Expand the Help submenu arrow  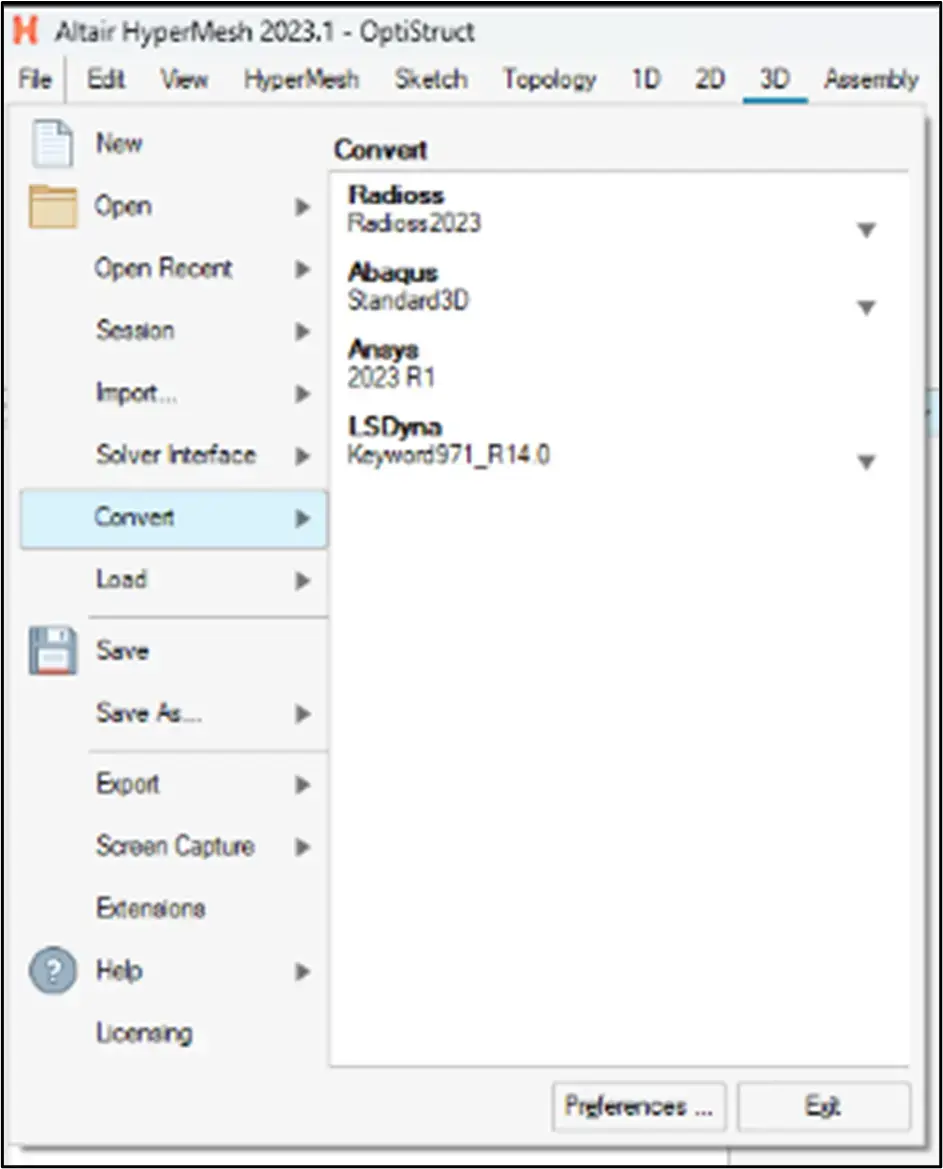[302, 971]
